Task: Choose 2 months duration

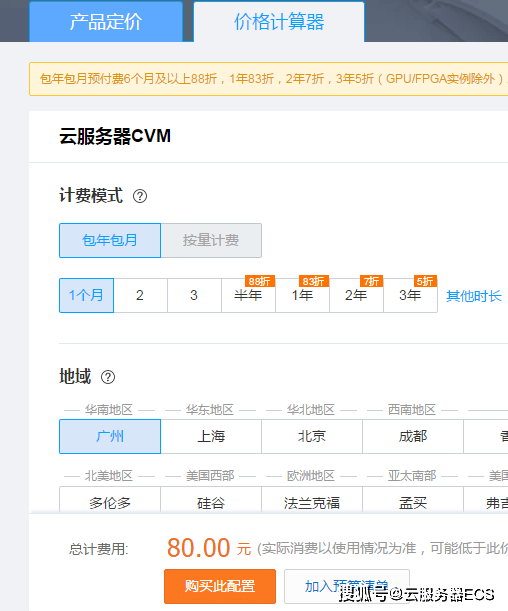Action: (x=140, y=295)
